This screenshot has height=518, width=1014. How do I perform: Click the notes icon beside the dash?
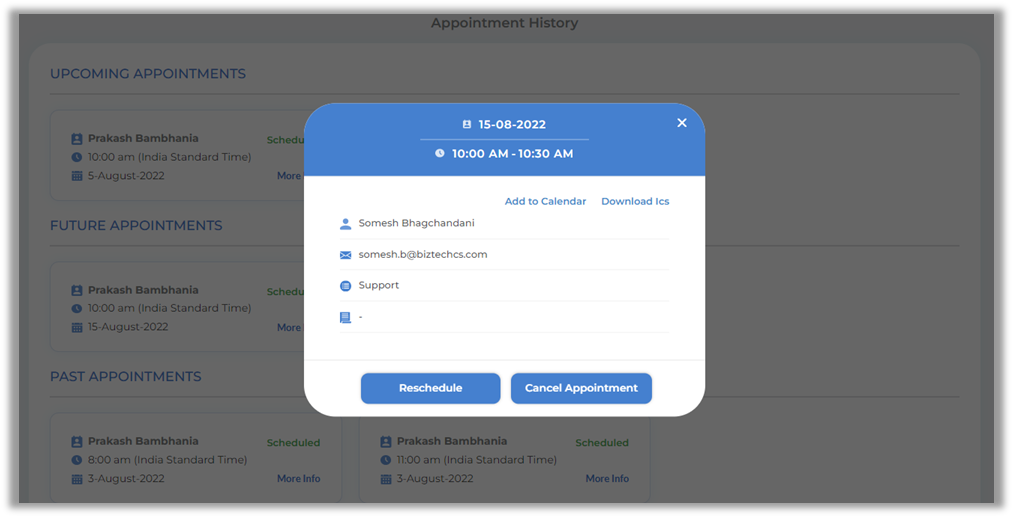(x=346, y=317)
